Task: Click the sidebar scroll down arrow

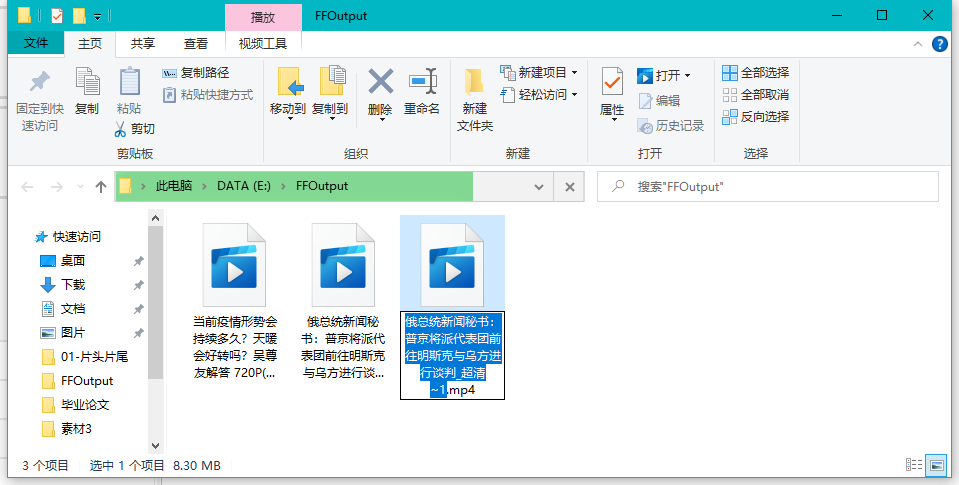Action: point(155,446)
